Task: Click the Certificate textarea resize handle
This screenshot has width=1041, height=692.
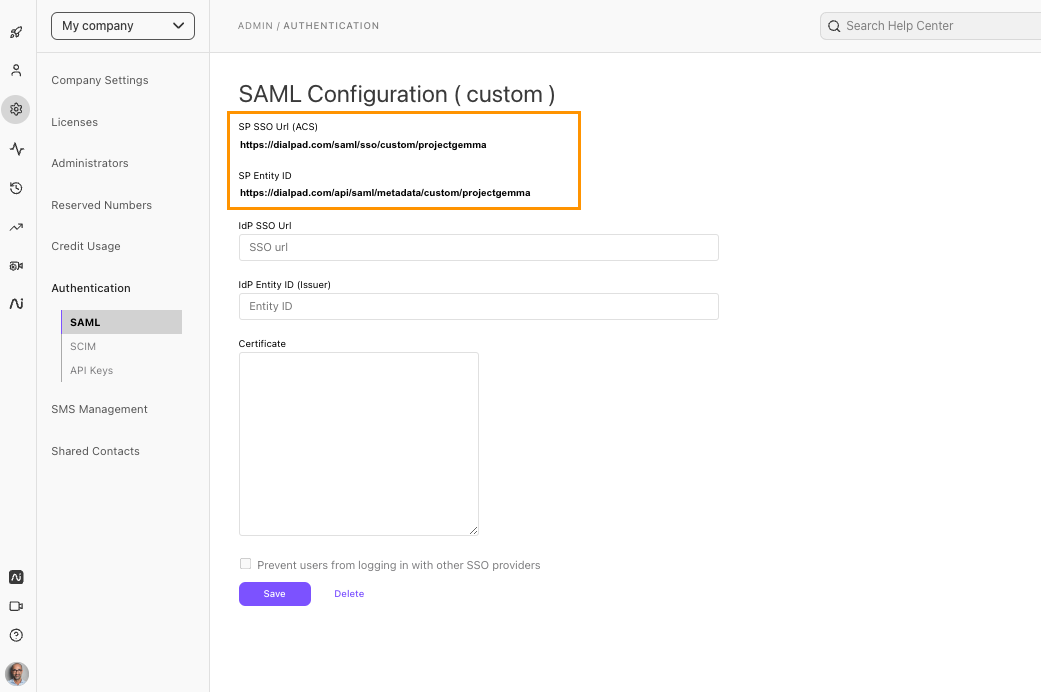Action: point(473,530)
